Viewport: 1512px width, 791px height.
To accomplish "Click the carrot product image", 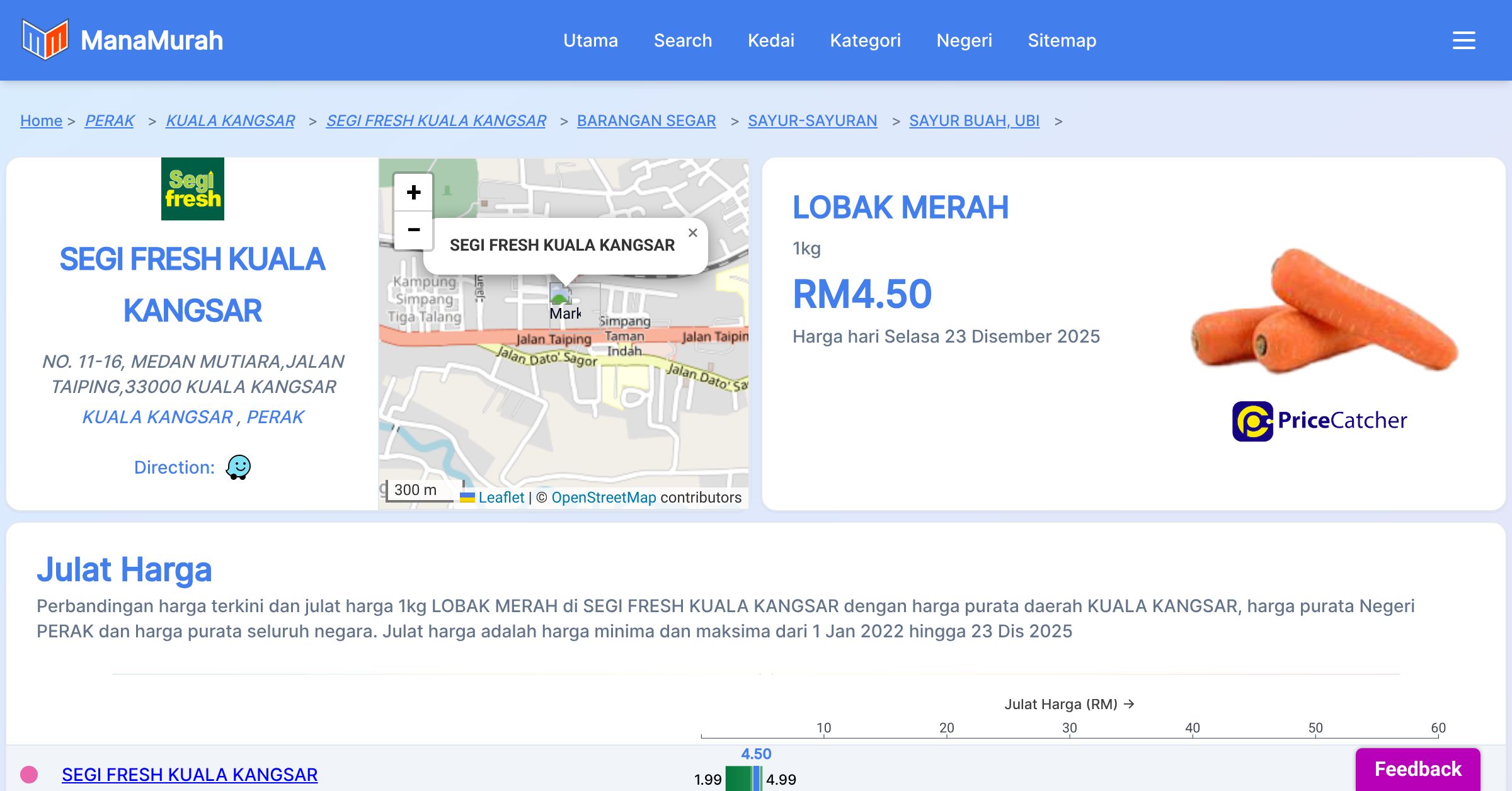I will 1323,312.
